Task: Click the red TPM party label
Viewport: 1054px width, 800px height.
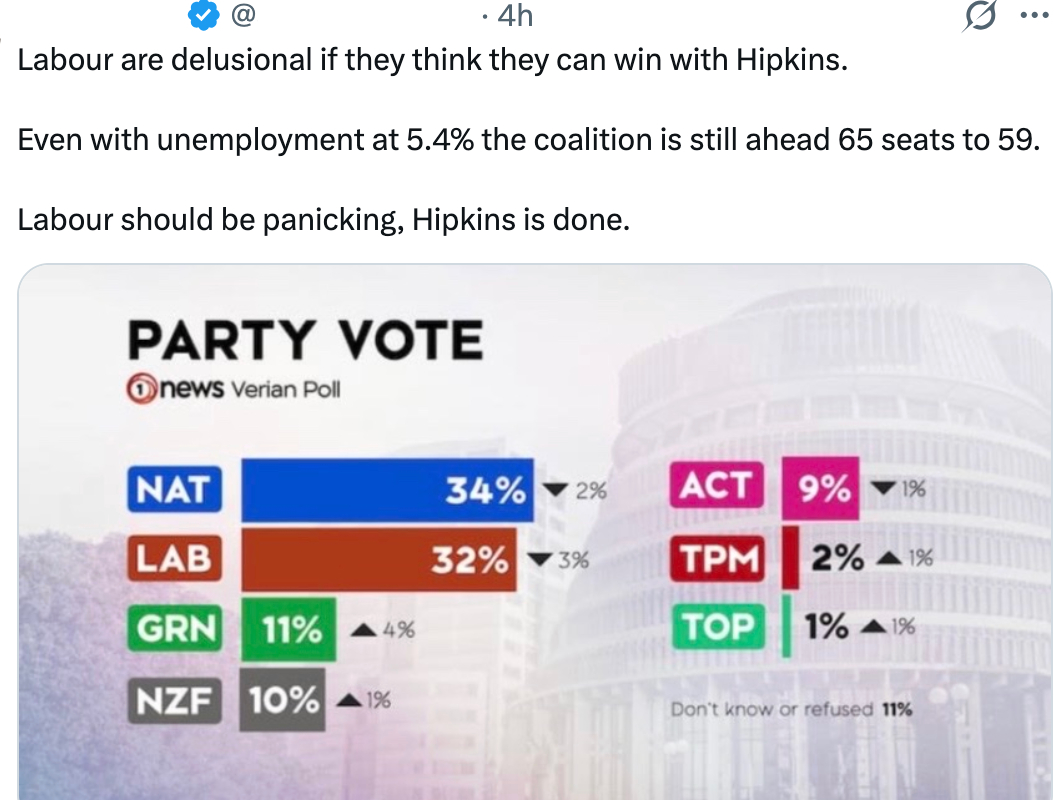Action: 717,558
